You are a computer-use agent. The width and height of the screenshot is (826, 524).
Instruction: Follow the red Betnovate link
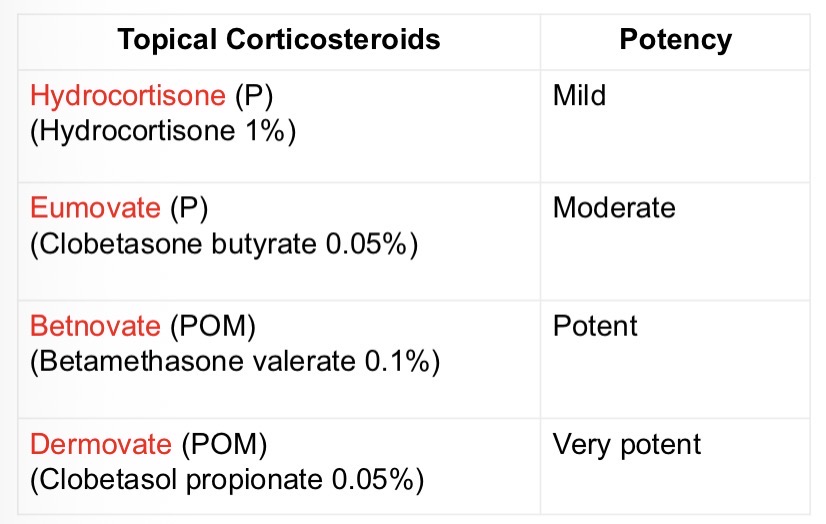(95, 326)
